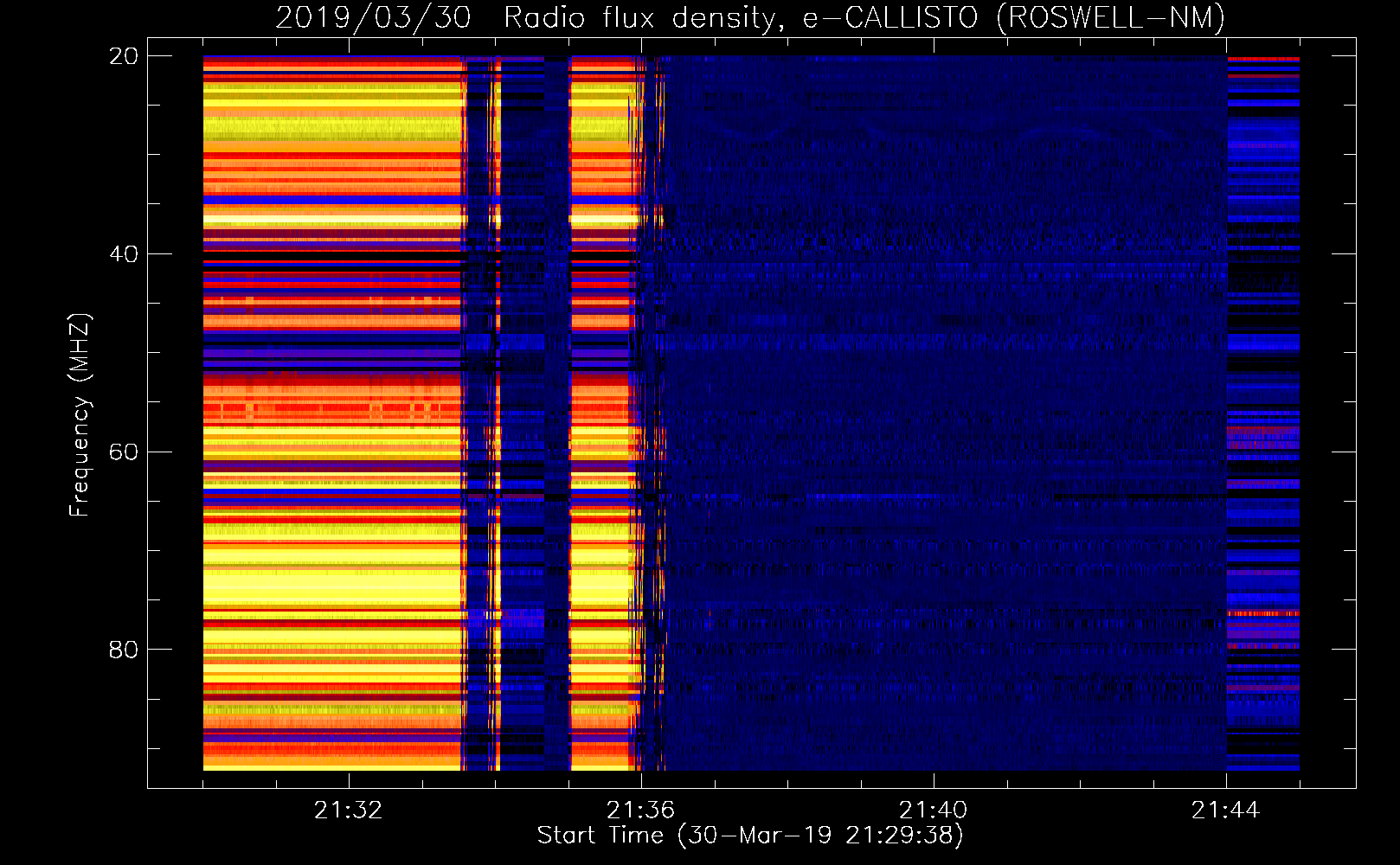Screen dimensions: 1400x865
Task: Click the y-axis tick label '40'
Action: click(124, 254)
